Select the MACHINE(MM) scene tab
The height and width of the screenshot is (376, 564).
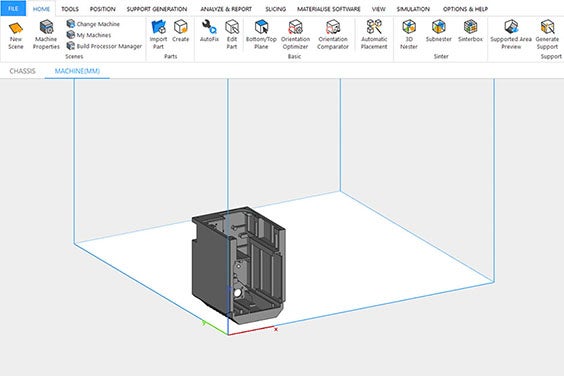tap(77, 71)
